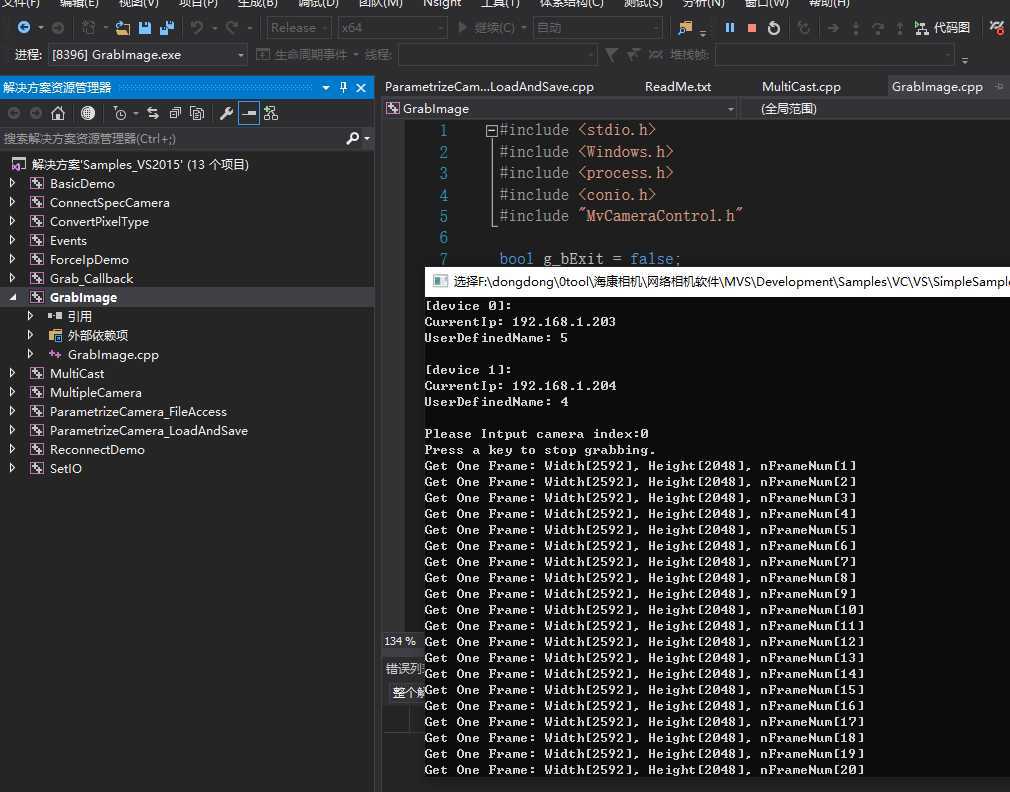The image size is (1010, 792).
Task: Click the 134 % editor zoom level
Action: pos(399,641)
